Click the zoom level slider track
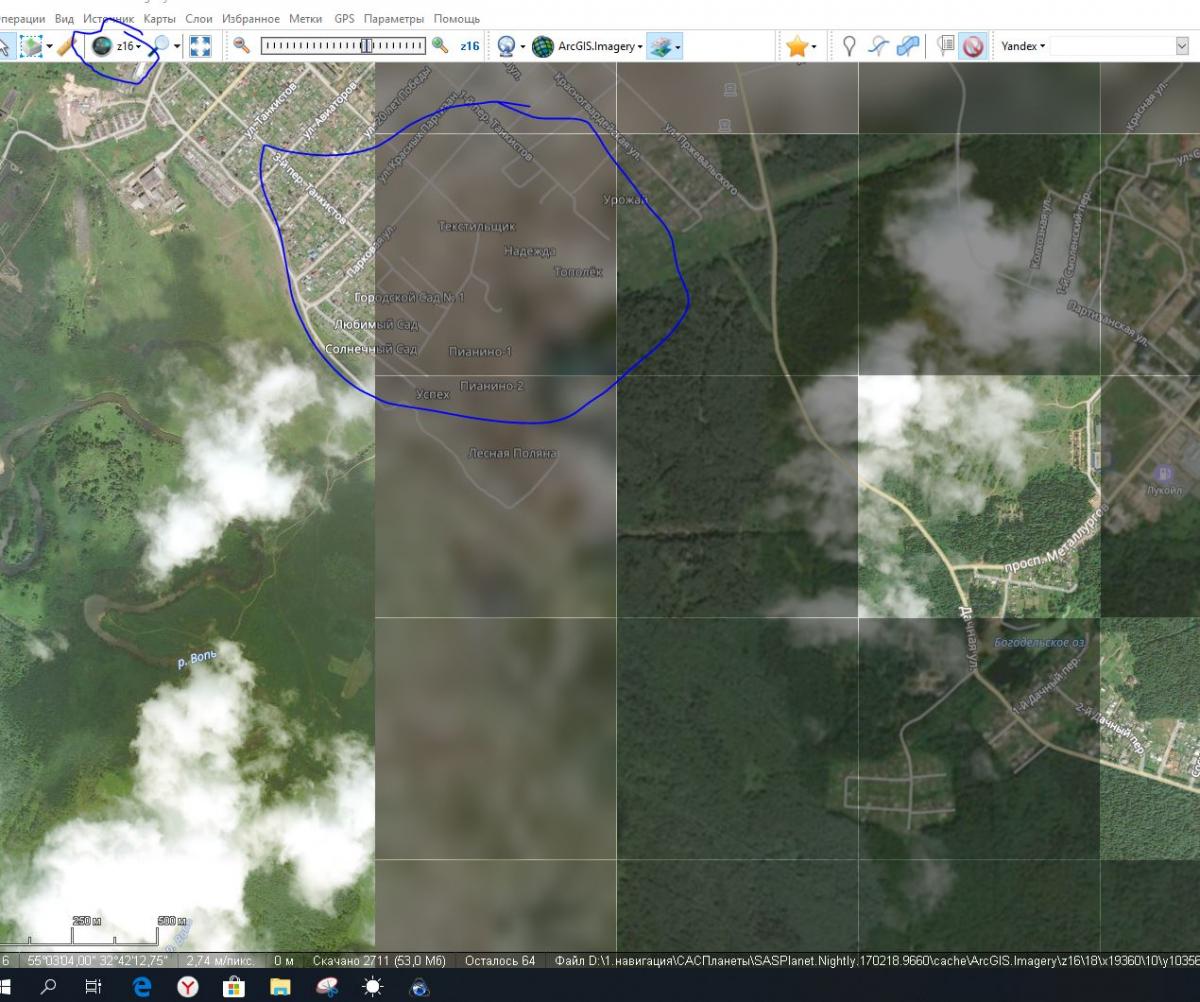The width and height of the screenshot is (1200, 1002). click(342, 46)
